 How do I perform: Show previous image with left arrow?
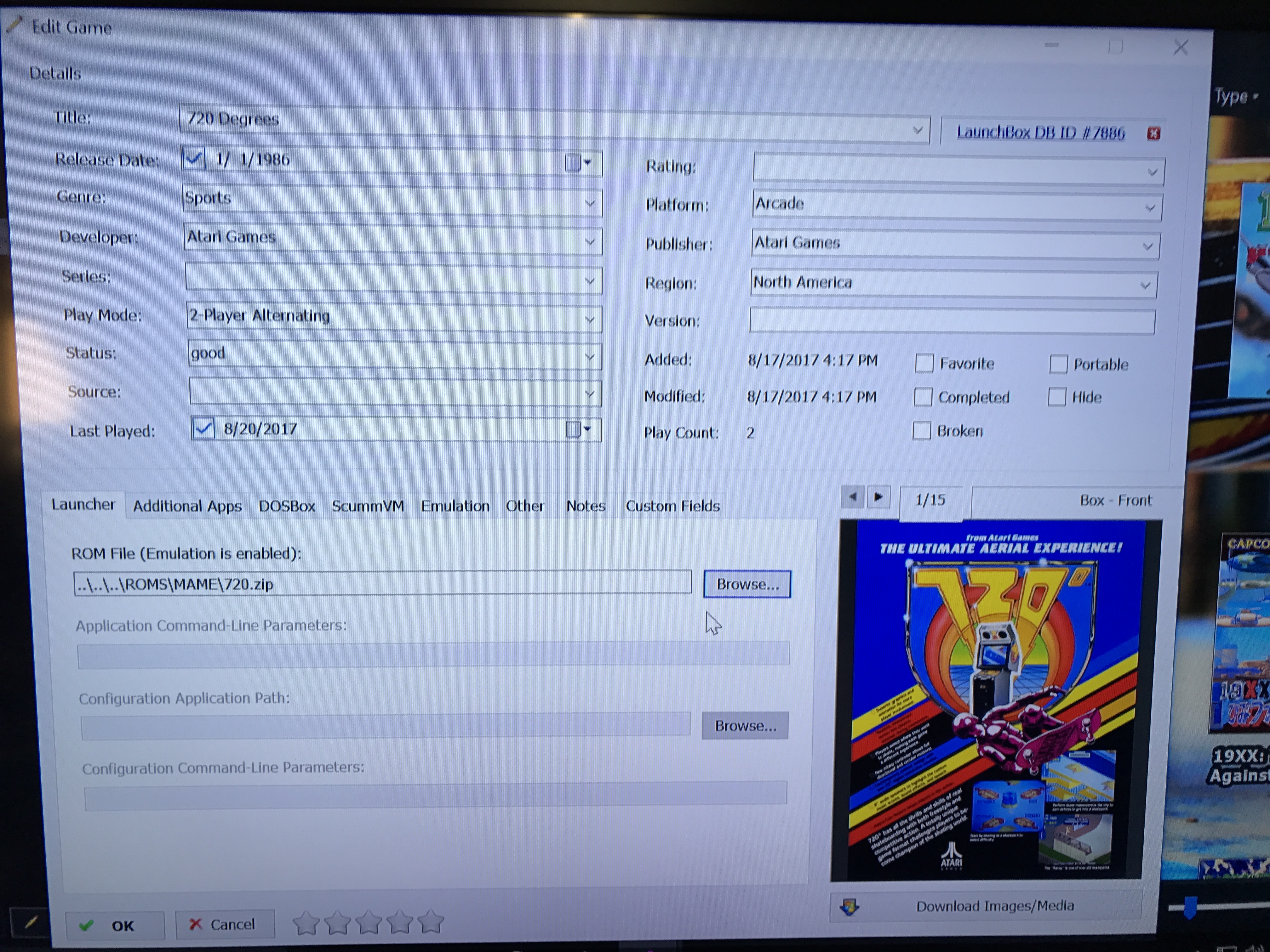(x=853, y=497)
